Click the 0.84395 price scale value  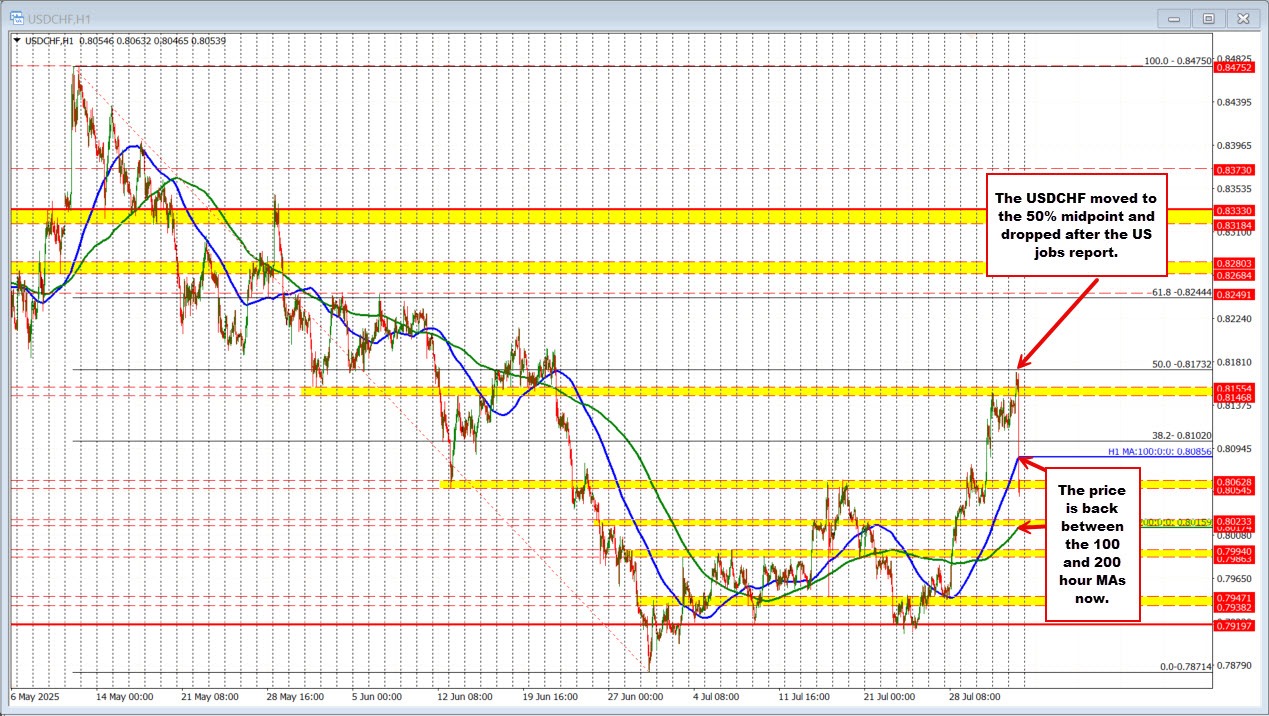point(1235,102)
